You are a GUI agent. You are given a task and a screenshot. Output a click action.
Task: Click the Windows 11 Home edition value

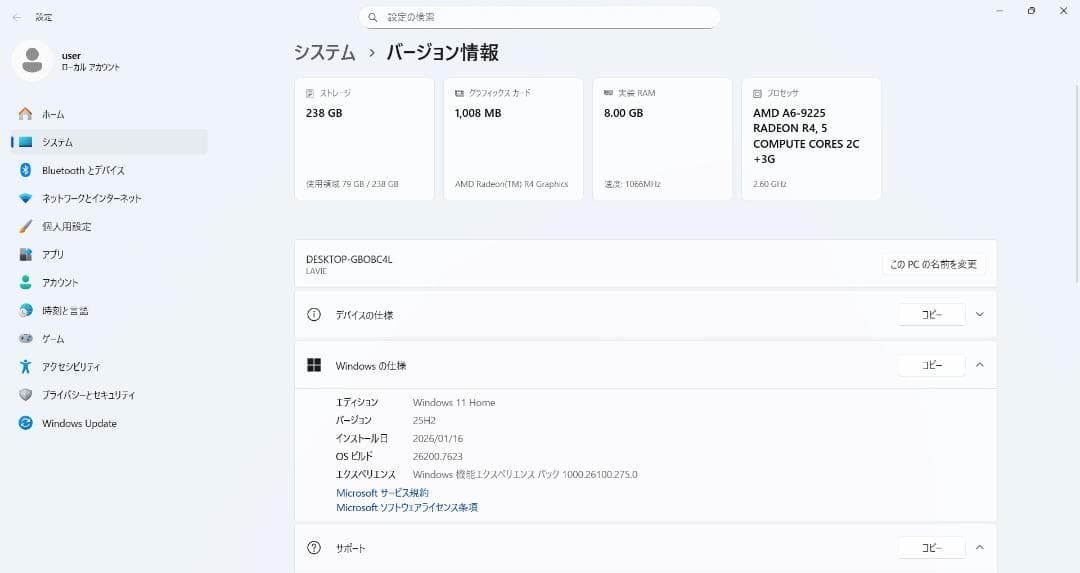tap(454, 402)
